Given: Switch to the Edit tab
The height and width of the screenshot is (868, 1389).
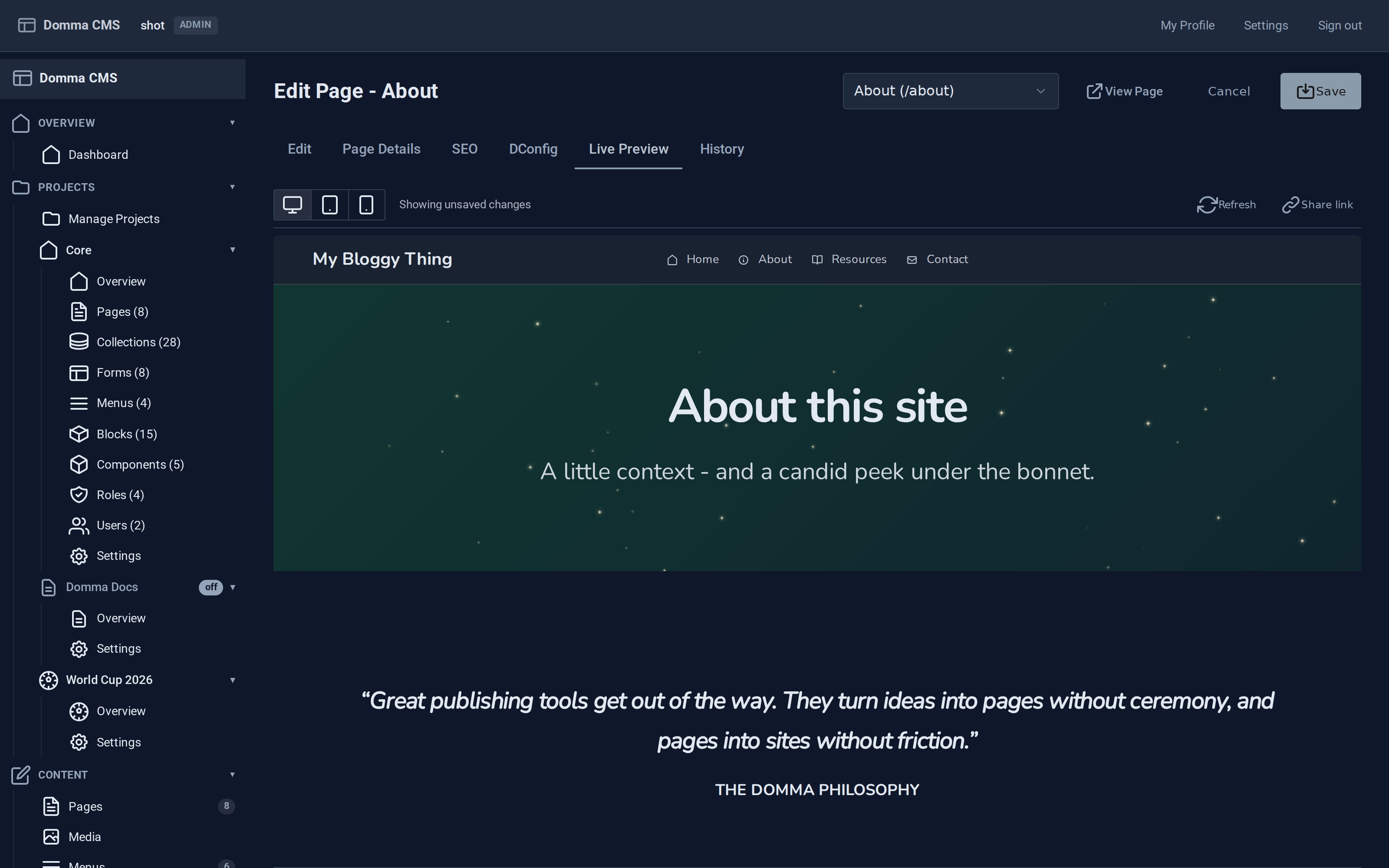Looking at the screenshot, I should point(299,149).
